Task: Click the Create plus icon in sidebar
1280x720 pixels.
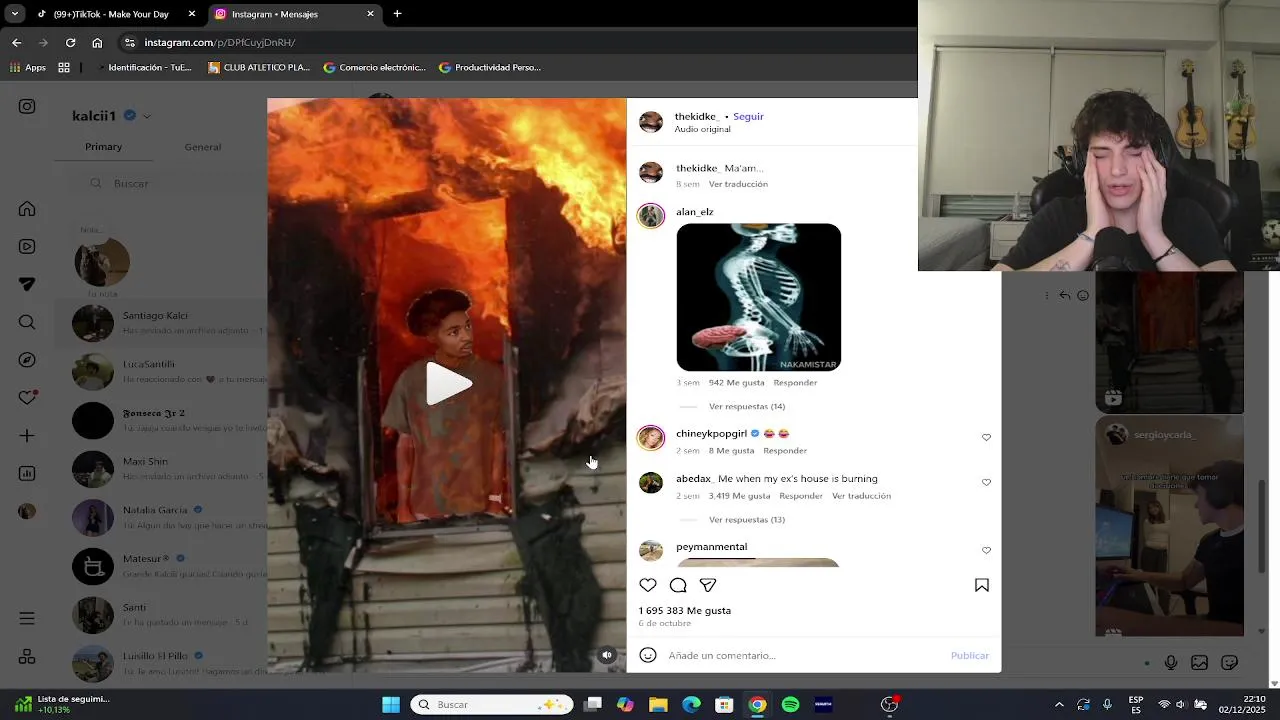Action: pos(27,436)
